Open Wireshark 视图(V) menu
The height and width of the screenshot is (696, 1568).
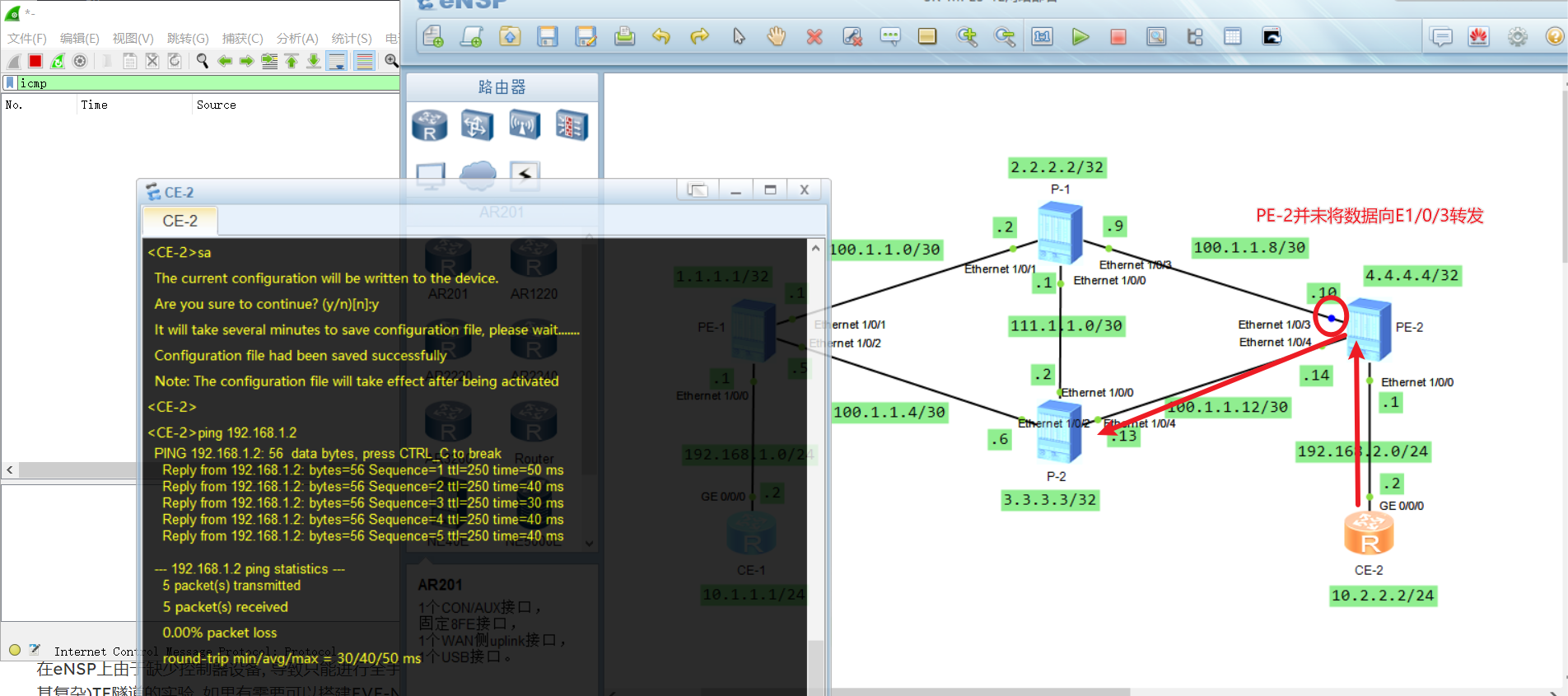(133, 39)
